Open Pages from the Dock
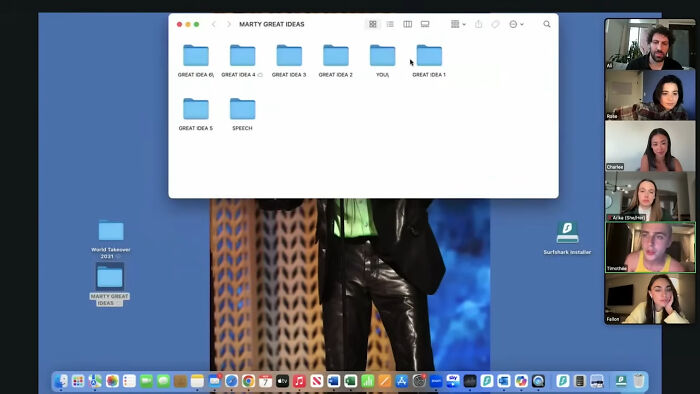This screenshot has height=394, width=700. [384, 381]
